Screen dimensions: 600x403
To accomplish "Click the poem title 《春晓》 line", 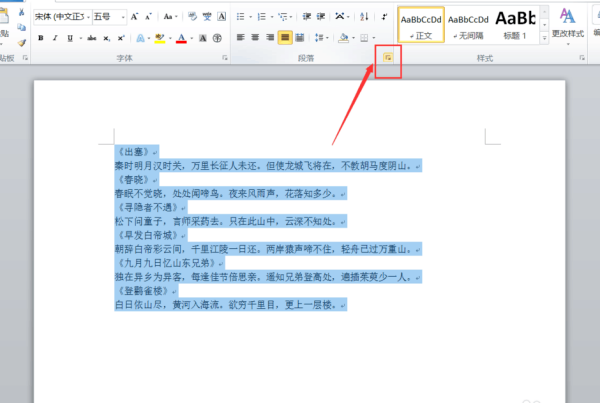I will pyautogui.click(x=137, y=180).
